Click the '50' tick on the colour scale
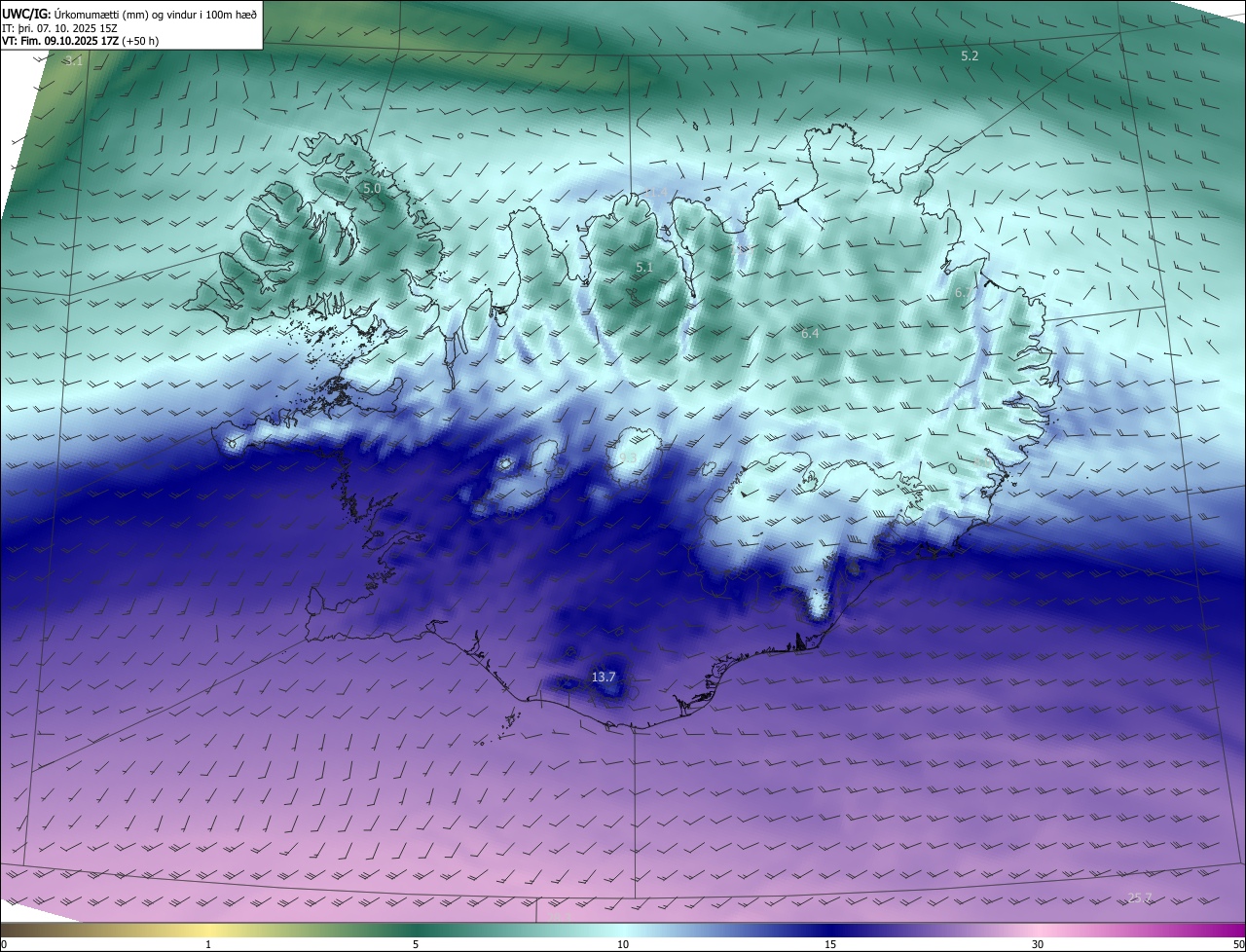 click(x=1238, y=944)
